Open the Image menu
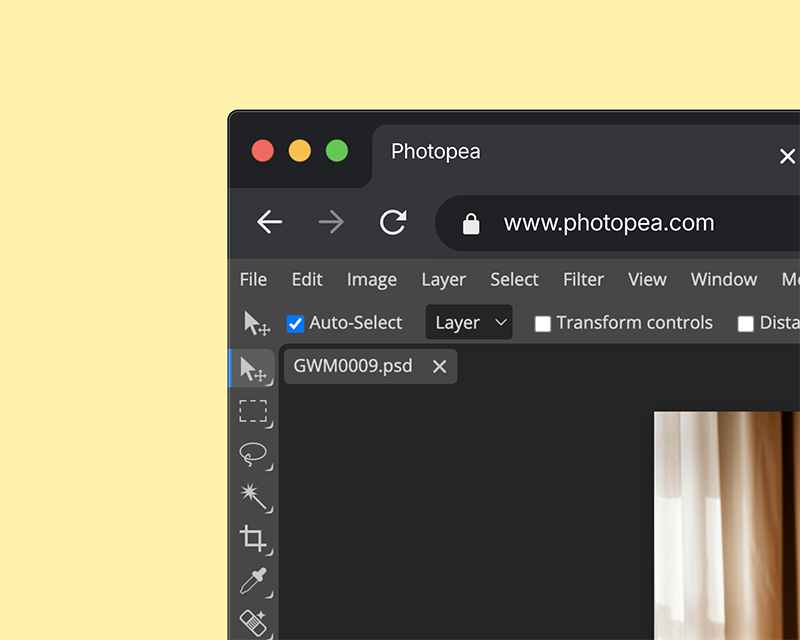The width and height of the screenshot is (800, 640). pos(371,280)
